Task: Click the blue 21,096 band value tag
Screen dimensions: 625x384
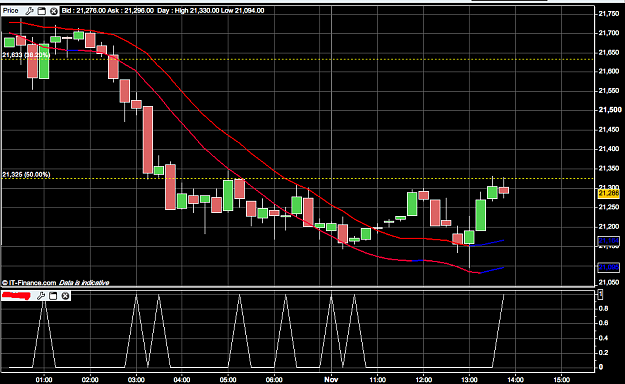Action: (609, 267)
